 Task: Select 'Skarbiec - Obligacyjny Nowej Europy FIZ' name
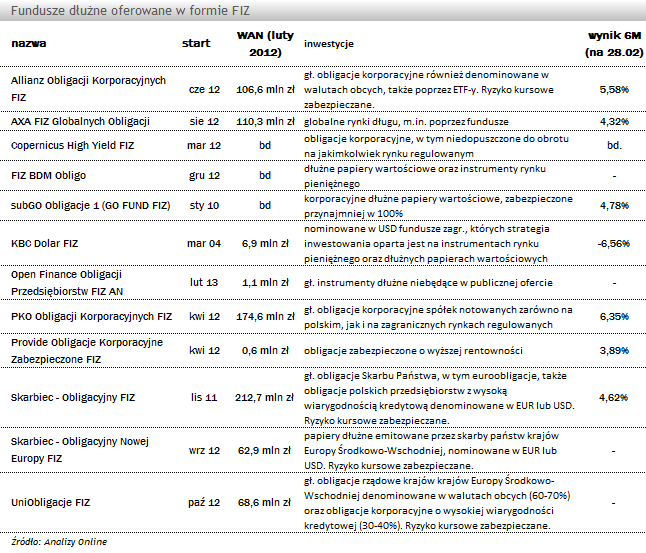click(80, 450)
